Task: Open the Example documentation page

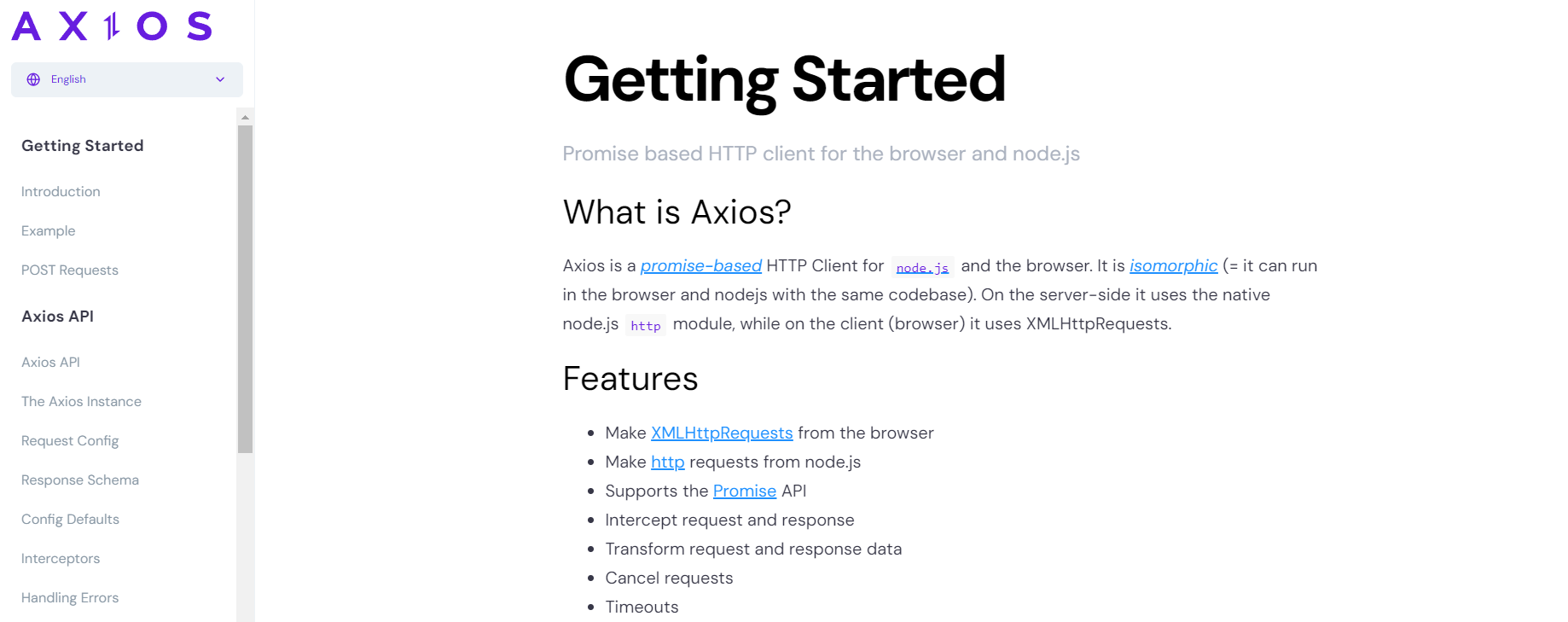Action: 48,230
